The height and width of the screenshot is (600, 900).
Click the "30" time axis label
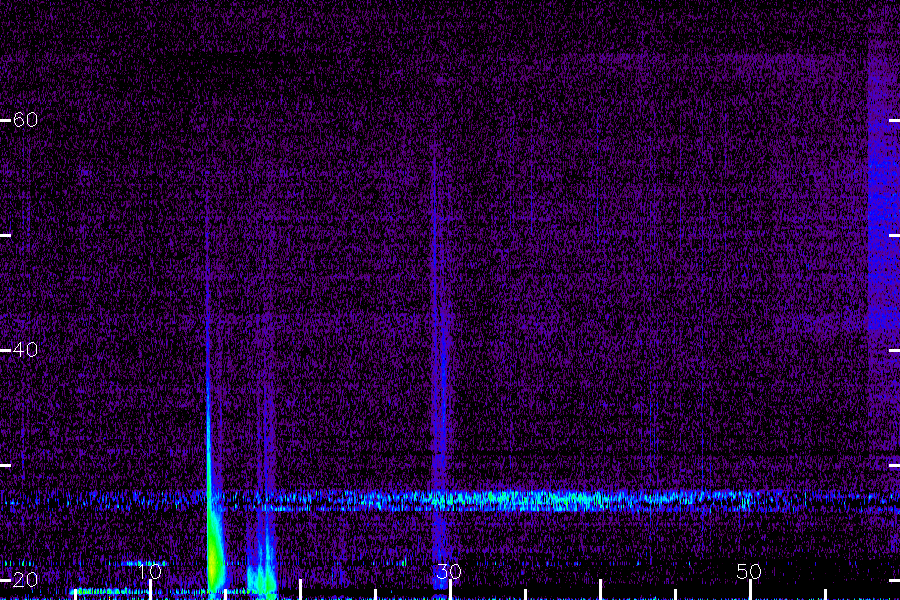point(449,571)
